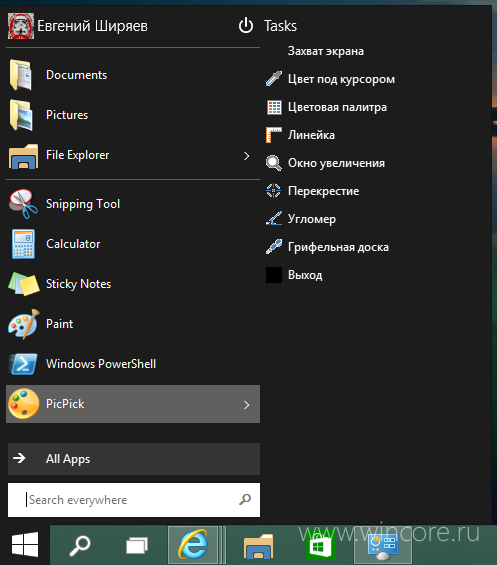Open the Calculator app icon
This screenshot has width=497, height=565.
click(23, 244)
